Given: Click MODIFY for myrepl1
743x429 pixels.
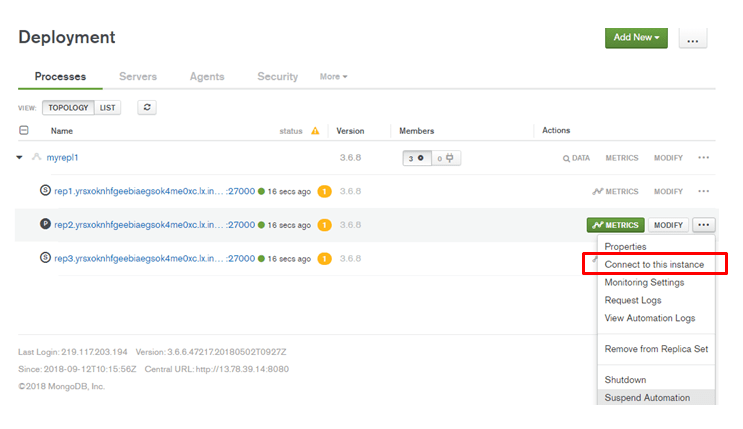Looking at the screenshot, I should click(x=668, y=158).
